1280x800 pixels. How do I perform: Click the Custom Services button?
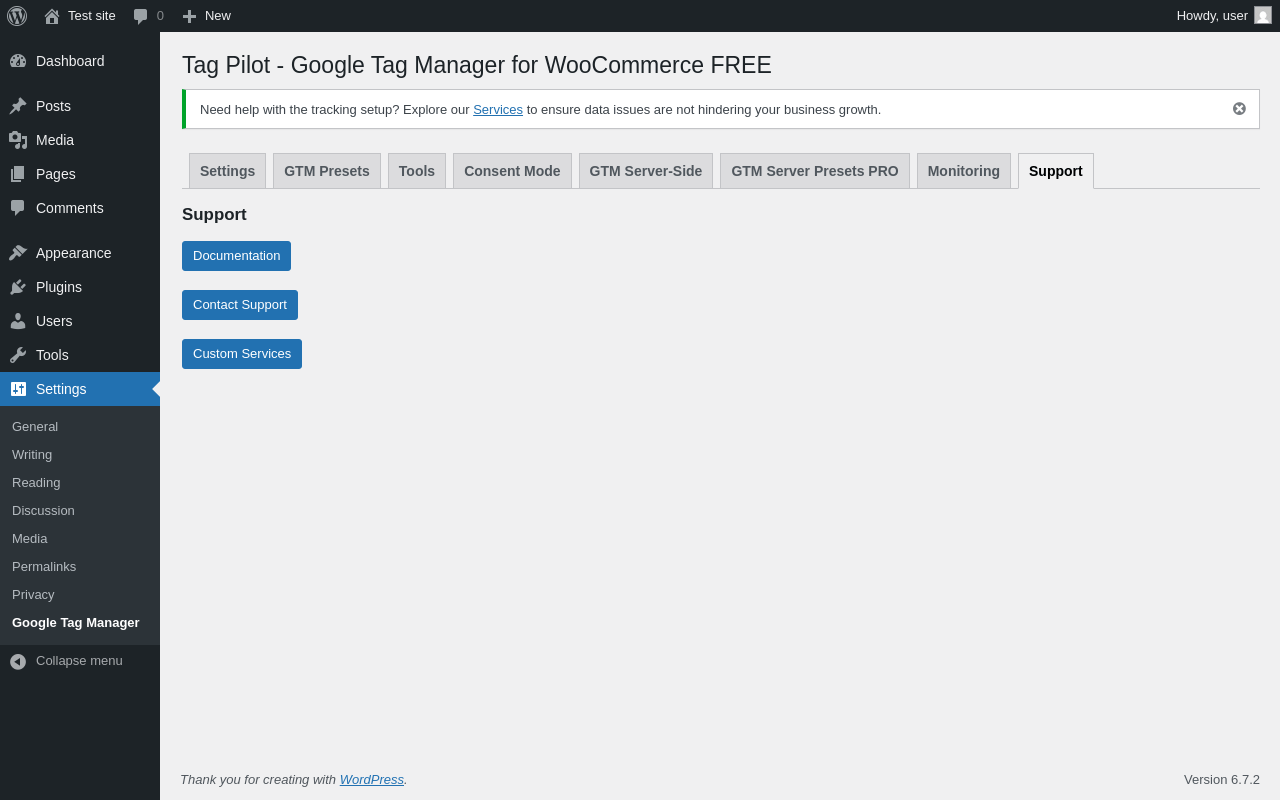(x=242, y=354)
